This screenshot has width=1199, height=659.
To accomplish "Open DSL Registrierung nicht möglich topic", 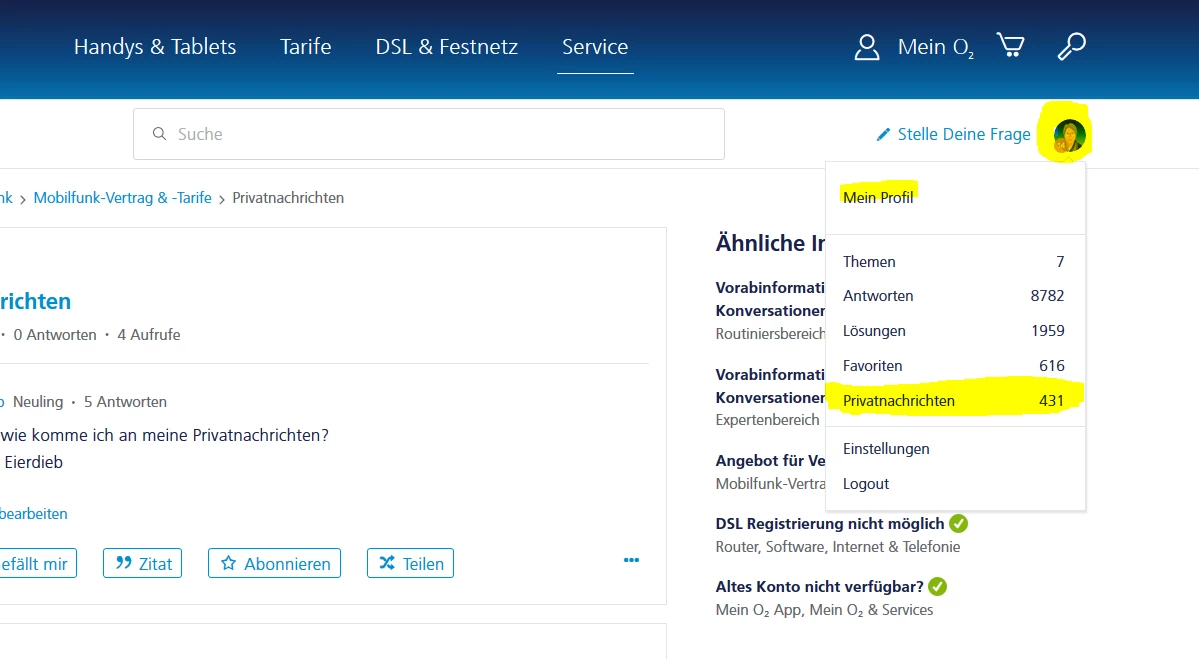I will click(x=830, y=524).
